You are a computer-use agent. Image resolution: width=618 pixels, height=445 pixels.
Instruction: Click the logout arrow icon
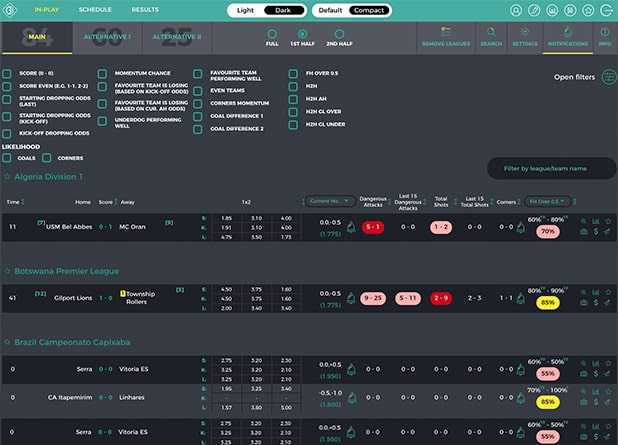click(607, 10)
